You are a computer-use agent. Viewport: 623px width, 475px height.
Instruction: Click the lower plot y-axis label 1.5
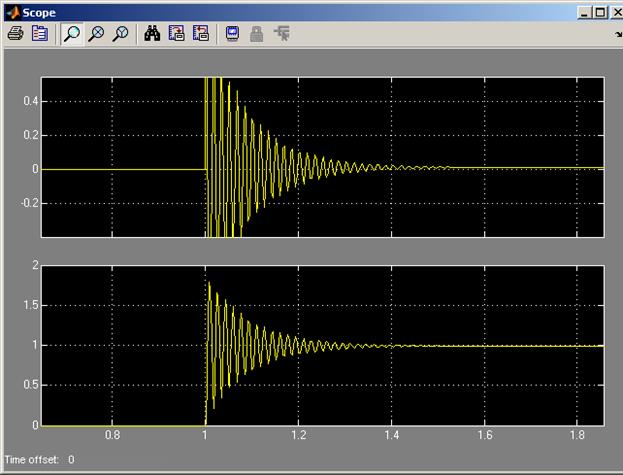[x=31, y=305]
